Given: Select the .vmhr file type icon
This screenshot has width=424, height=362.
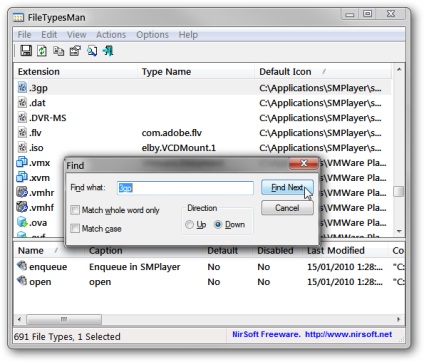Looking at the screenshot, I should tap(22, 192).
